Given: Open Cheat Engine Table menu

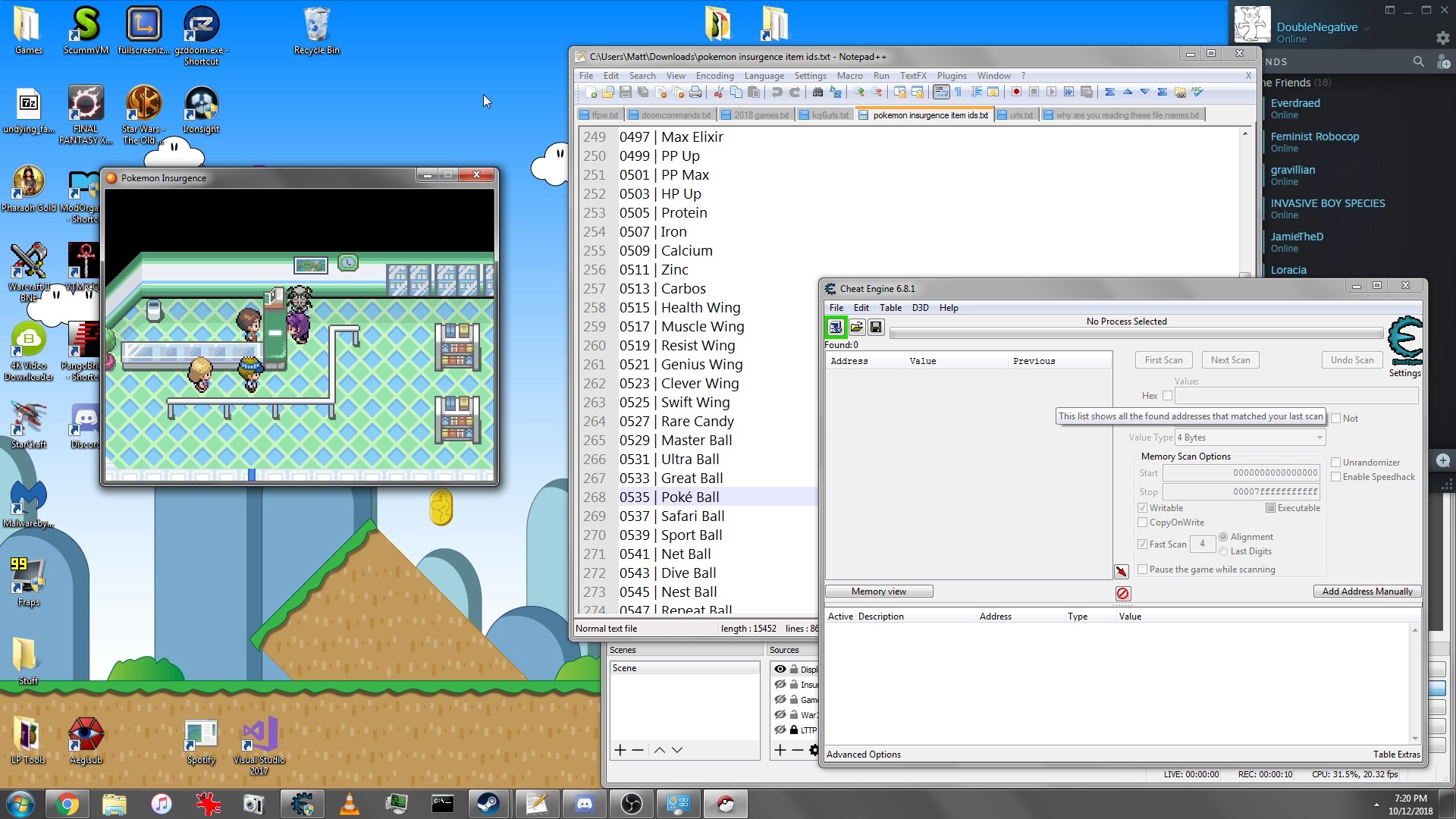Looking at the screenshot, I should (890, 308).
